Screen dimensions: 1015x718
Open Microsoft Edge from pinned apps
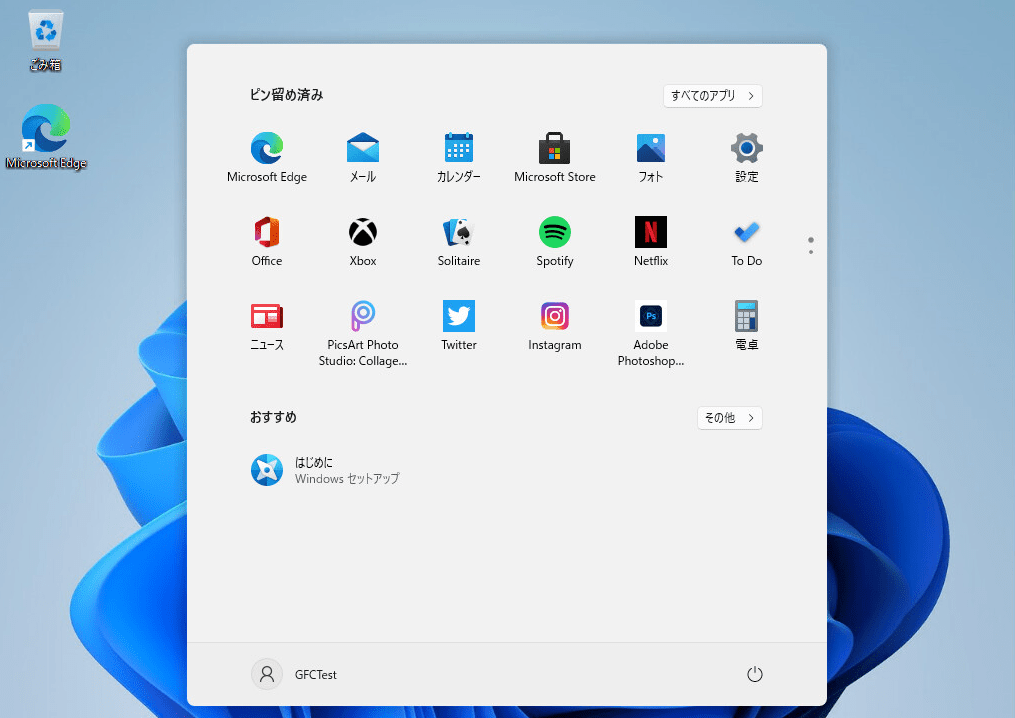267,157
